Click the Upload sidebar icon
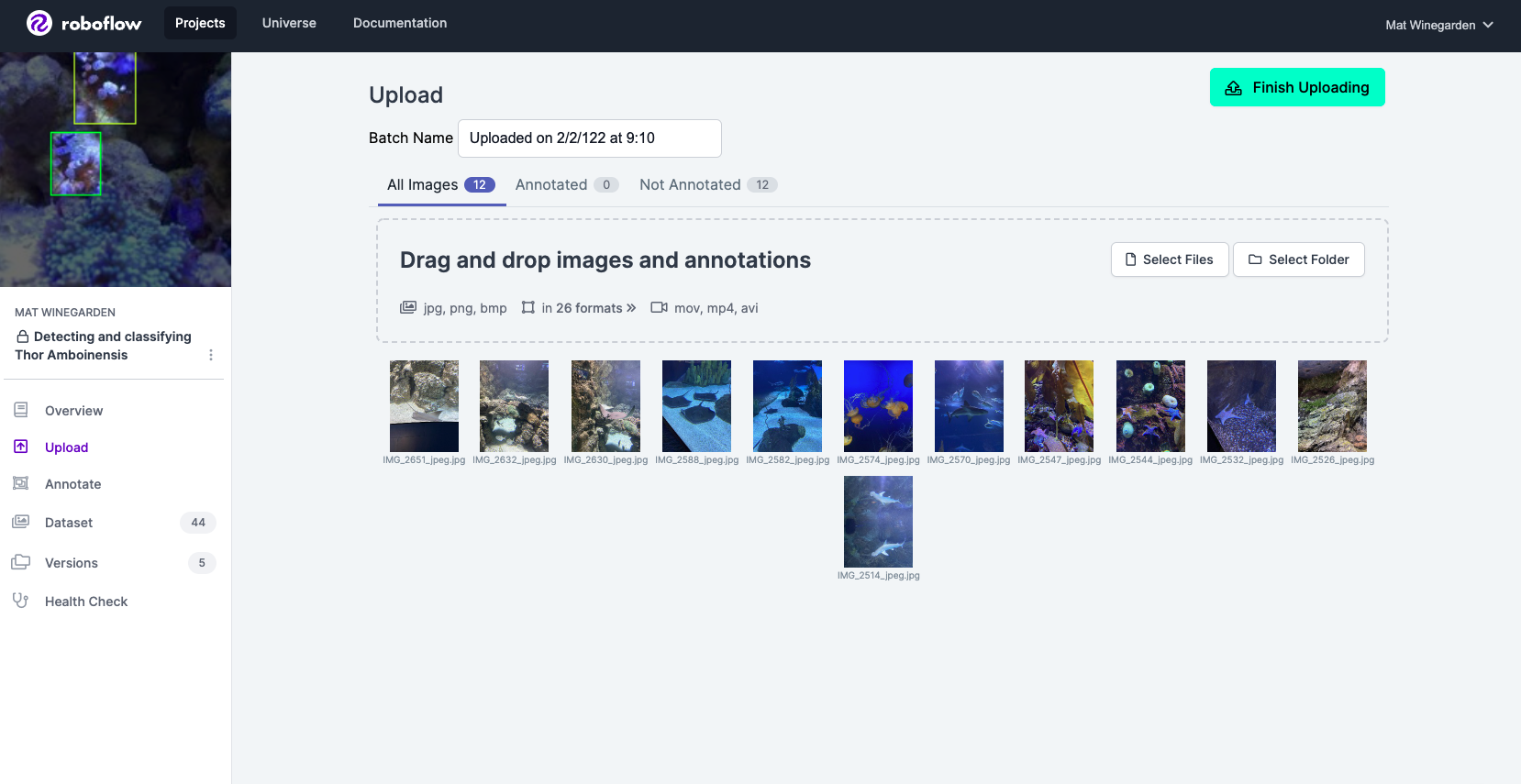 pos(21,447)
